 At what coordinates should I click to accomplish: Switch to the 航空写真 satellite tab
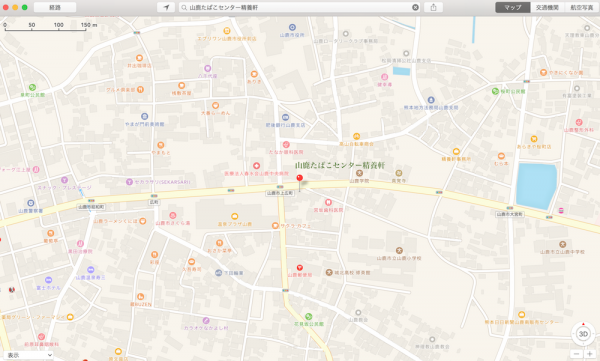(582, 7)
